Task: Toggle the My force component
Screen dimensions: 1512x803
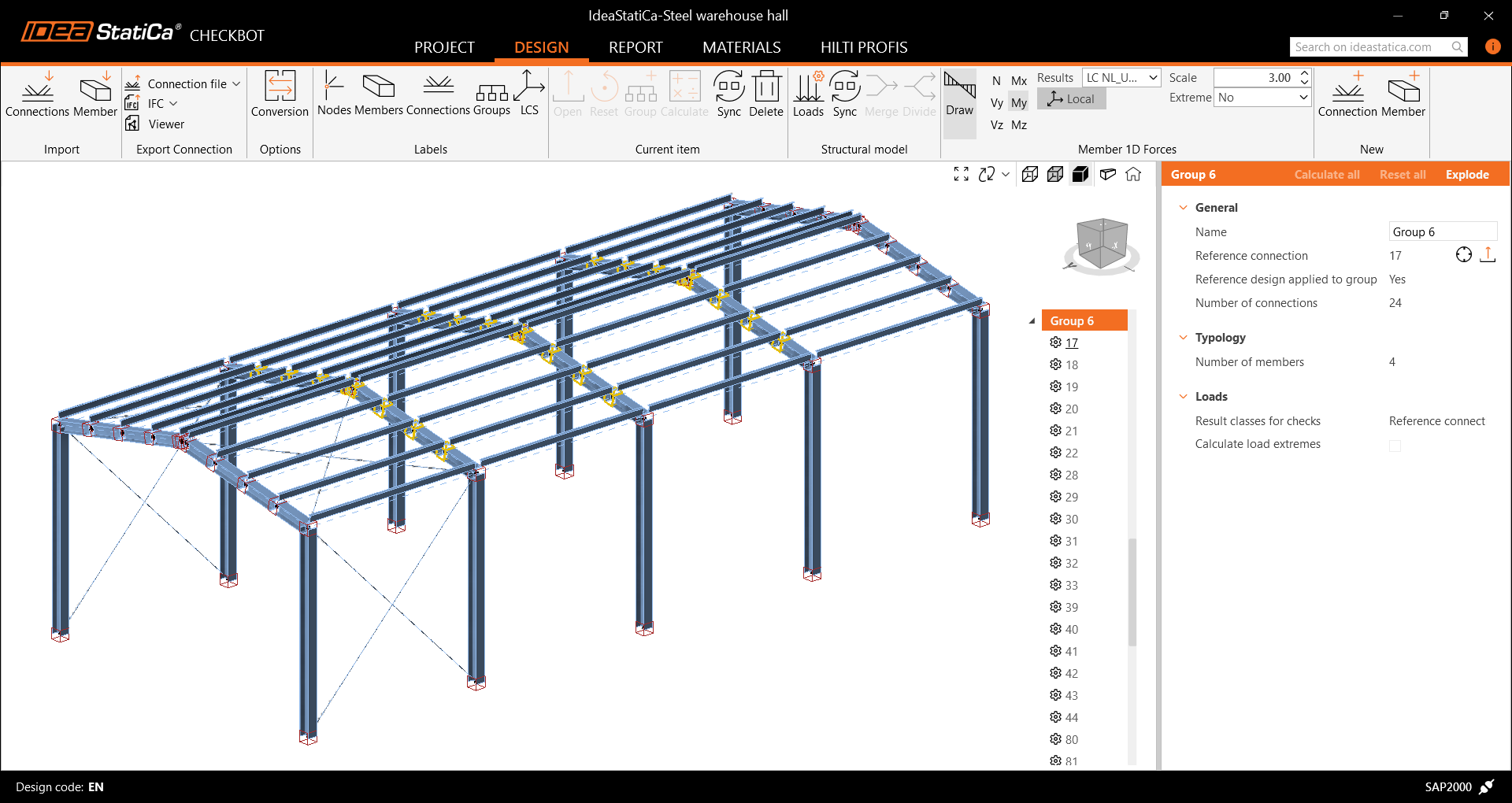Action: pyautogui.click(x=1019, y=103)
